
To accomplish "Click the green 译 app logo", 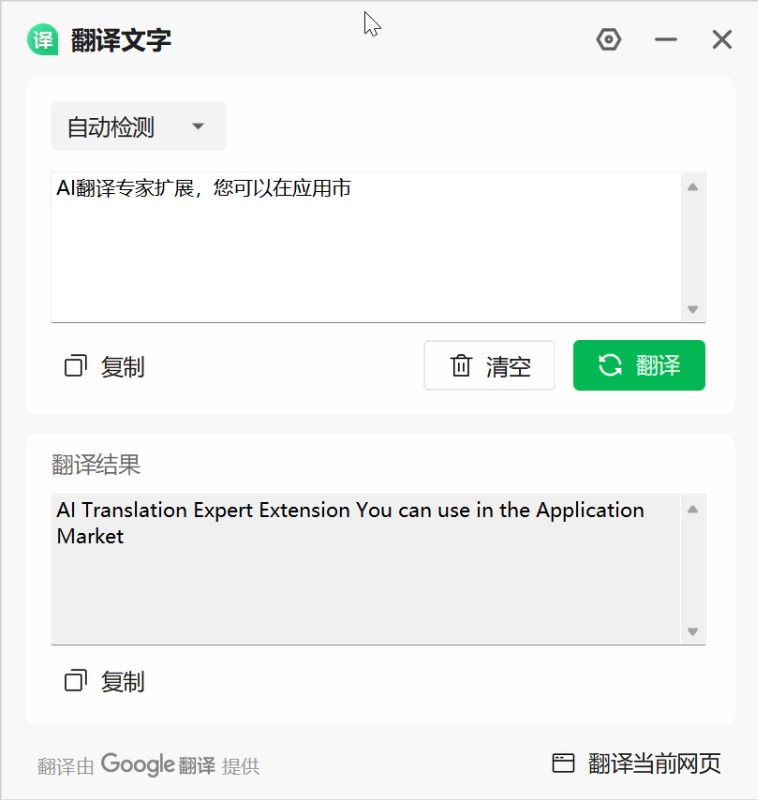I will (42, 40).
